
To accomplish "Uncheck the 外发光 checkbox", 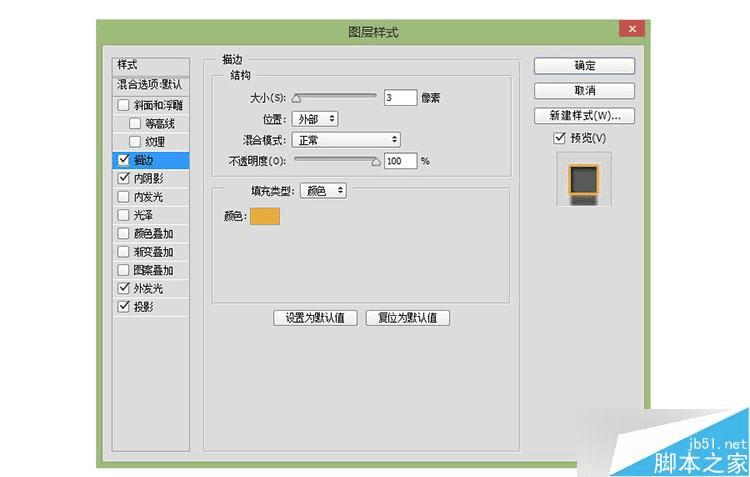I will pyautogui.click(x=123, y=288).
